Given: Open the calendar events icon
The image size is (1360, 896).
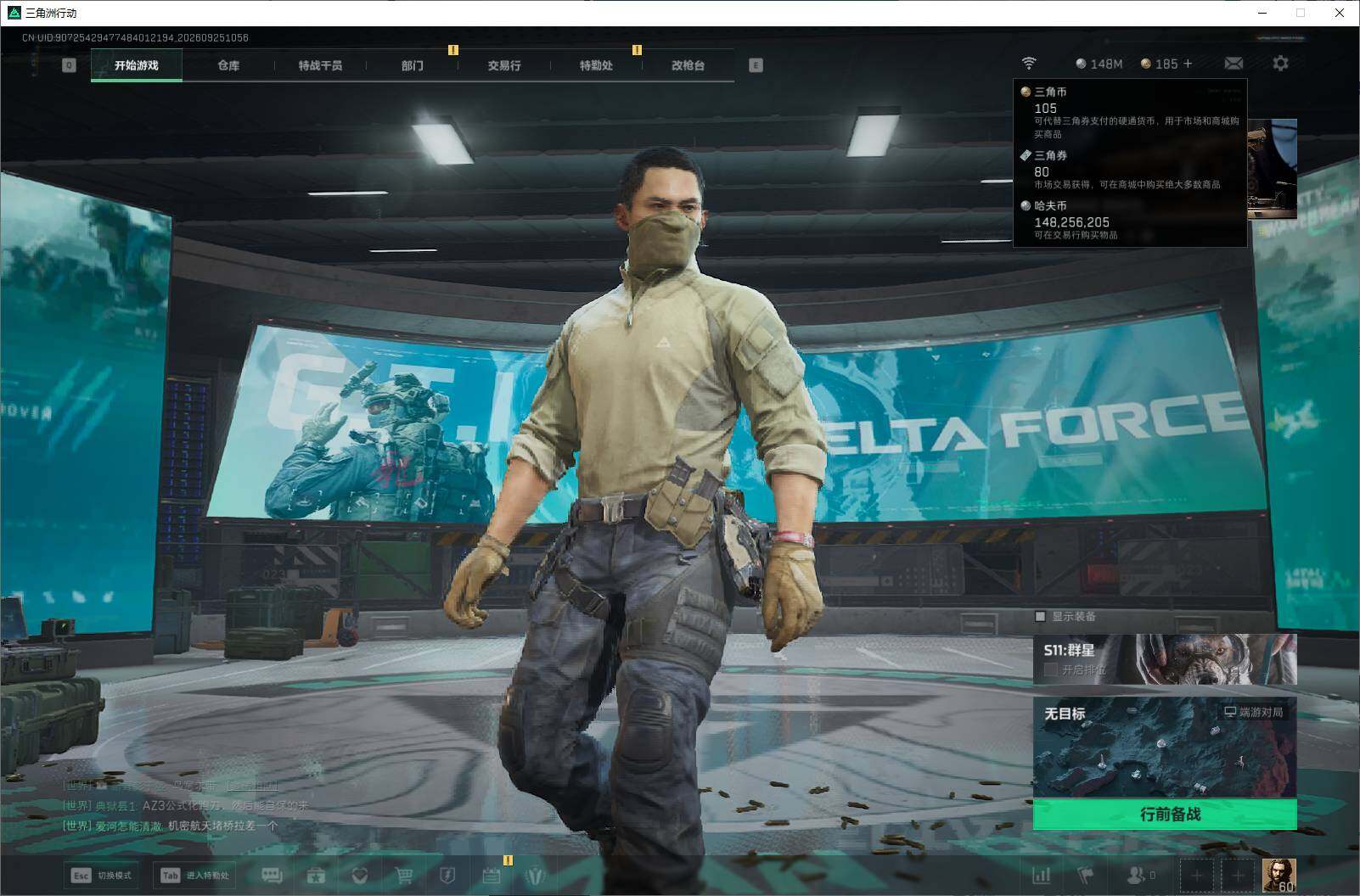Looking at the screenshot, I should (x=492, y=875).
